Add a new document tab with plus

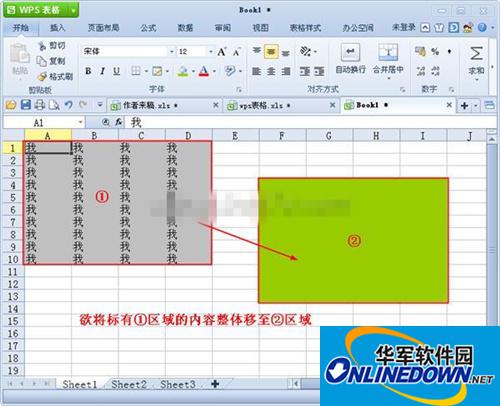[464, 106]
